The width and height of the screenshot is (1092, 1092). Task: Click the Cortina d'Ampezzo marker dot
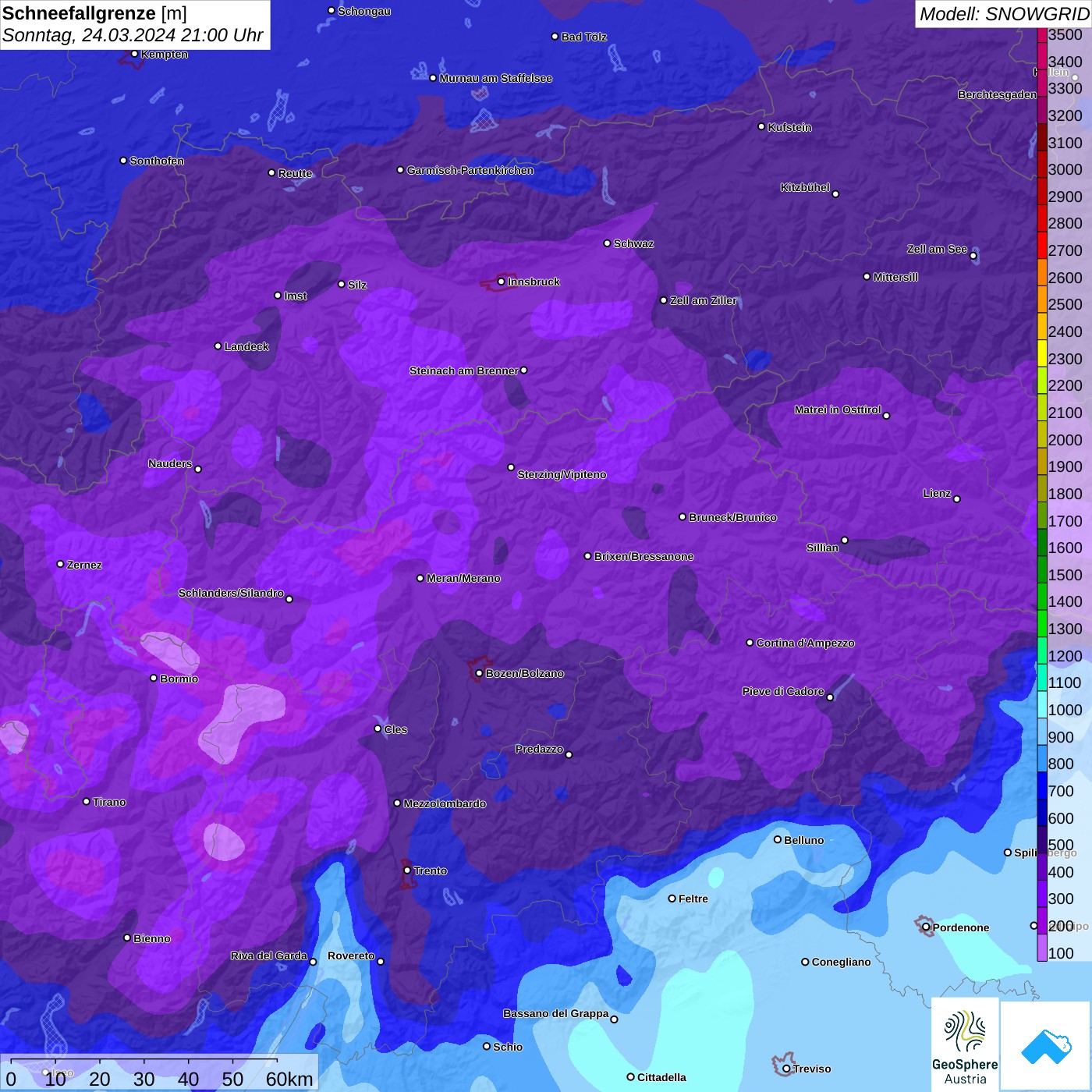(x=750, y=643)
